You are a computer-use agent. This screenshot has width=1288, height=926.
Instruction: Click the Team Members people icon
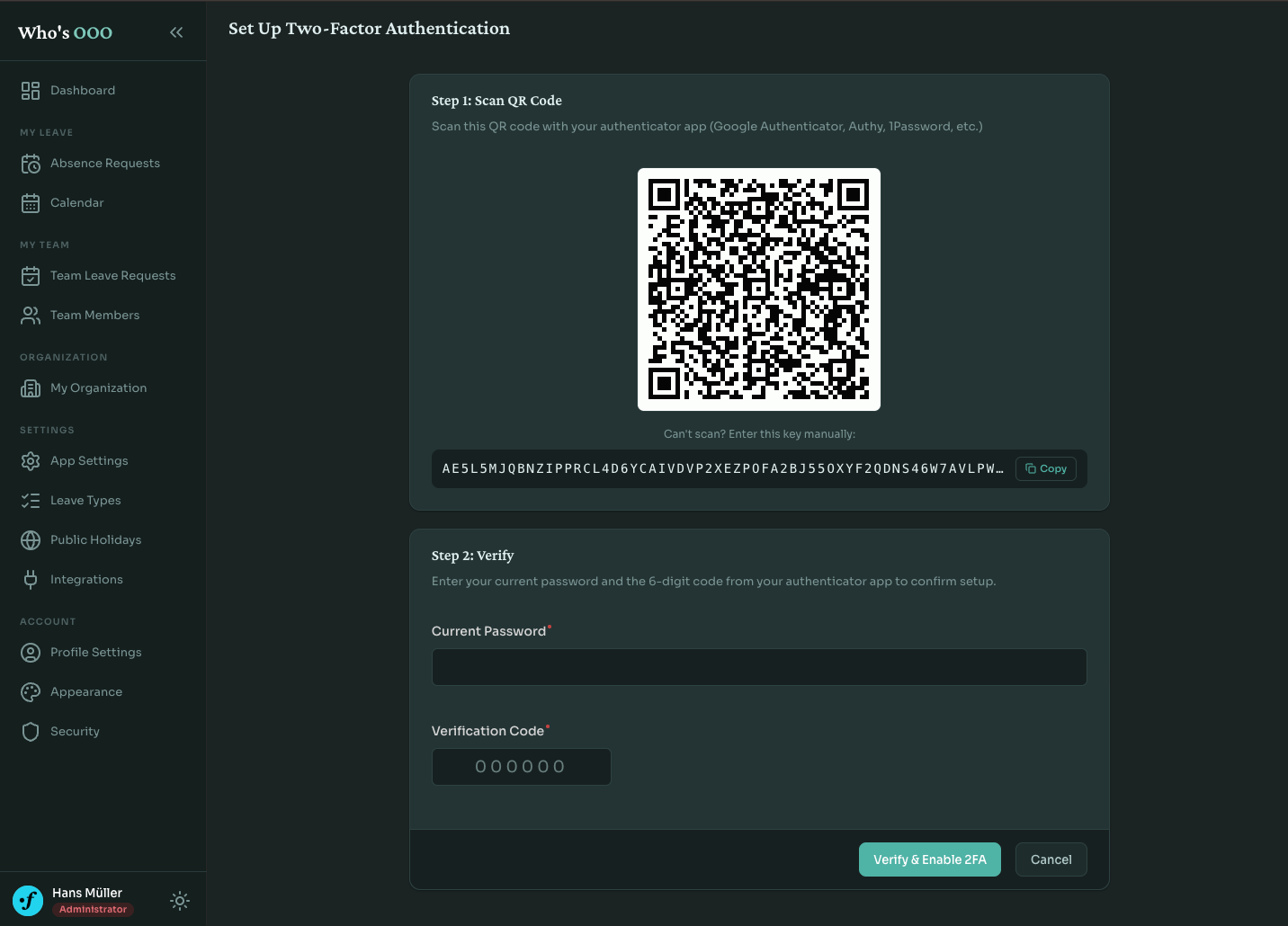pos(31,316)
